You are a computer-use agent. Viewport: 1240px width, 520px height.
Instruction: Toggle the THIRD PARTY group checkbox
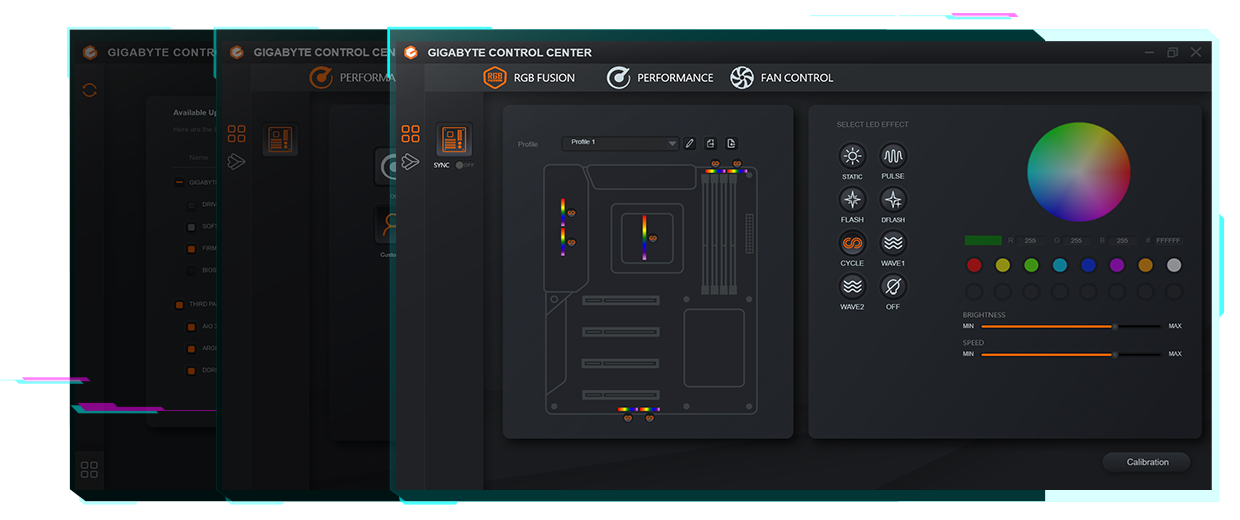(180, 304)
